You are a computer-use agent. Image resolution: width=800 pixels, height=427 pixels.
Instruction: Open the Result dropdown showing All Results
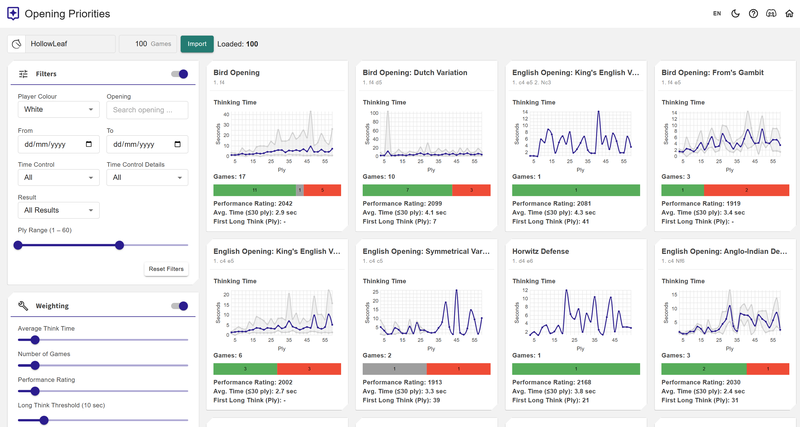pos(58,211)
